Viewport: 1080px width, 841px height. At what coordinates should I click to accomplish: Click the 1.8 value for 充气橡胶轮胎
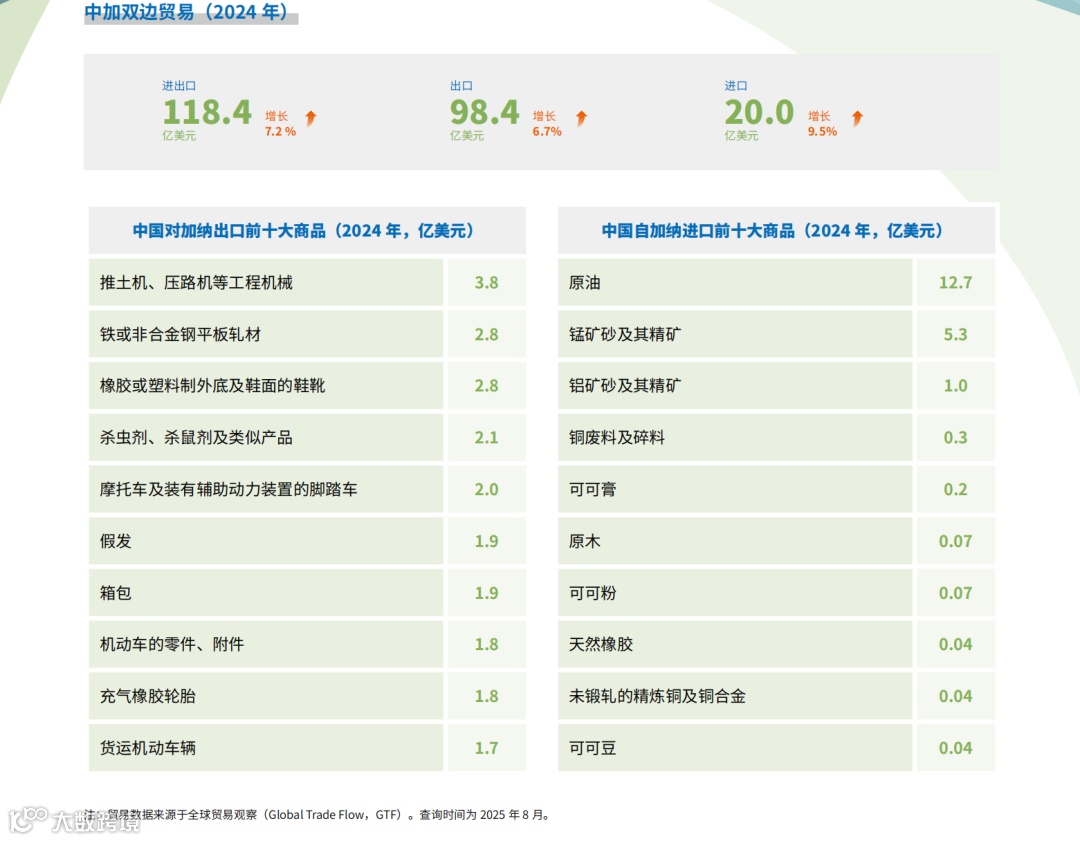[x=486, y=696]
